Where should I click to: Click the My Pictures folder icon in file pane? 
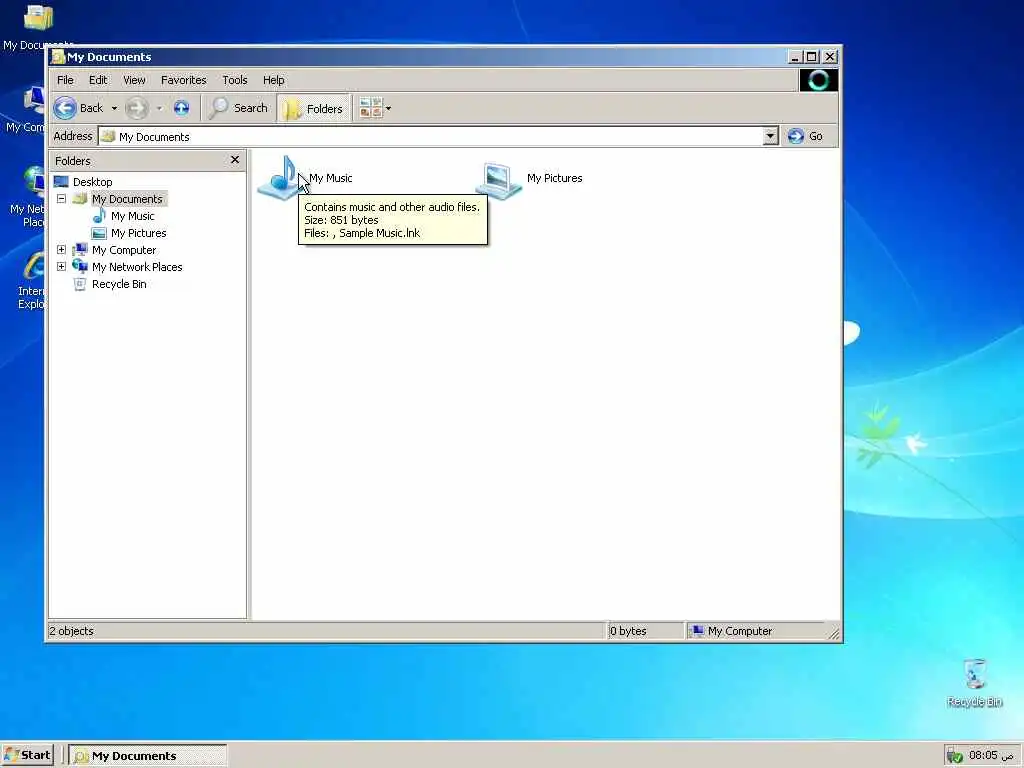pos(499,179)
